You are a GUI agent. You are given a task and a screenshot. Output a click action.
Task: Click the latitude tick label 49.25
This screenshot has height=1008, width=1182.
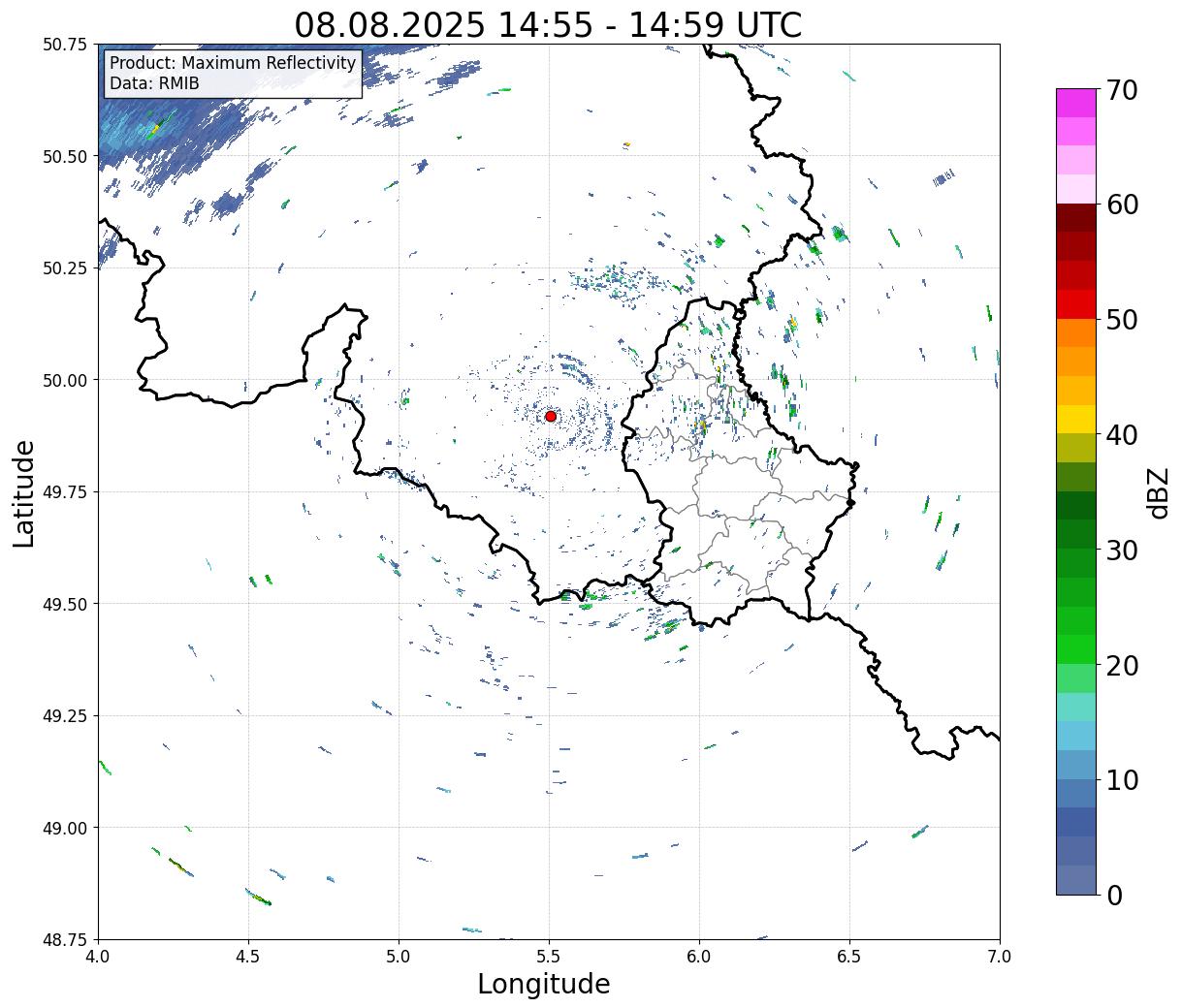click(65, 716)
